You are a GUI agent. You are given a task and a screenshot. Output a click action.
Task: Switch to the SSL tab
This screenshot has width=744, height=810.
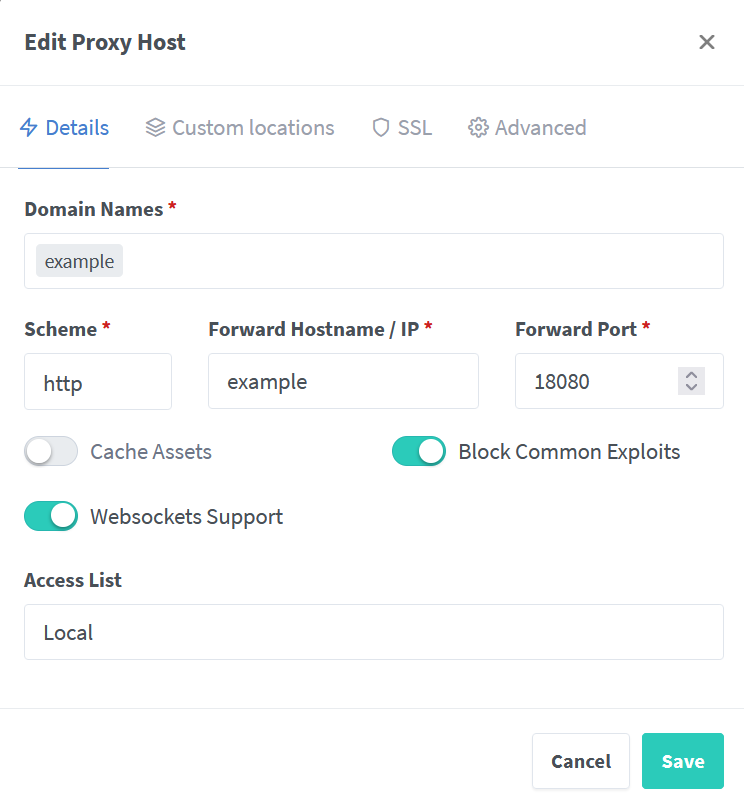click(402, 128)
